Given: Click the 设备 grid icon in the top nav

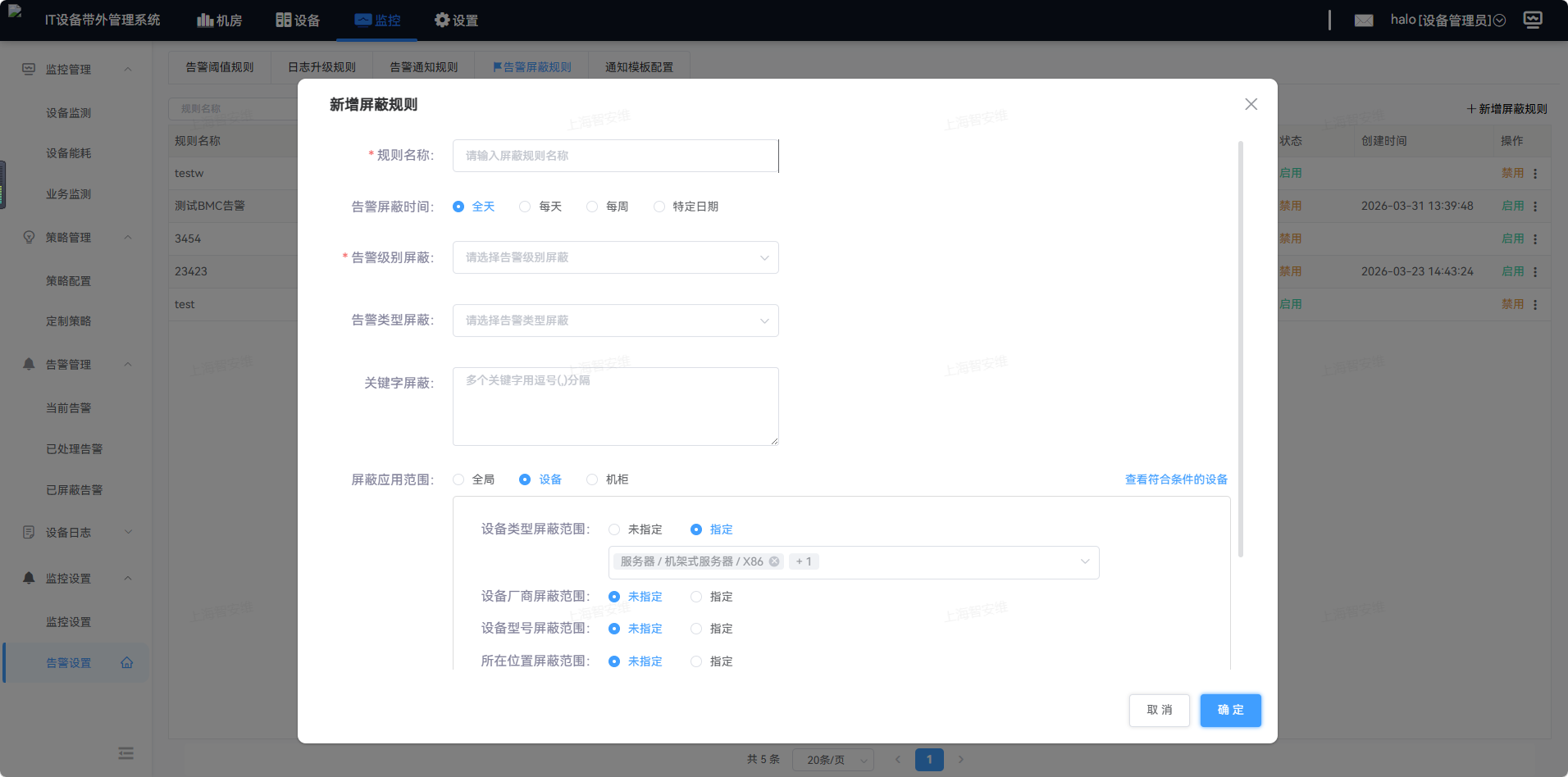Looking at the screenshot, I should point(284,20).
